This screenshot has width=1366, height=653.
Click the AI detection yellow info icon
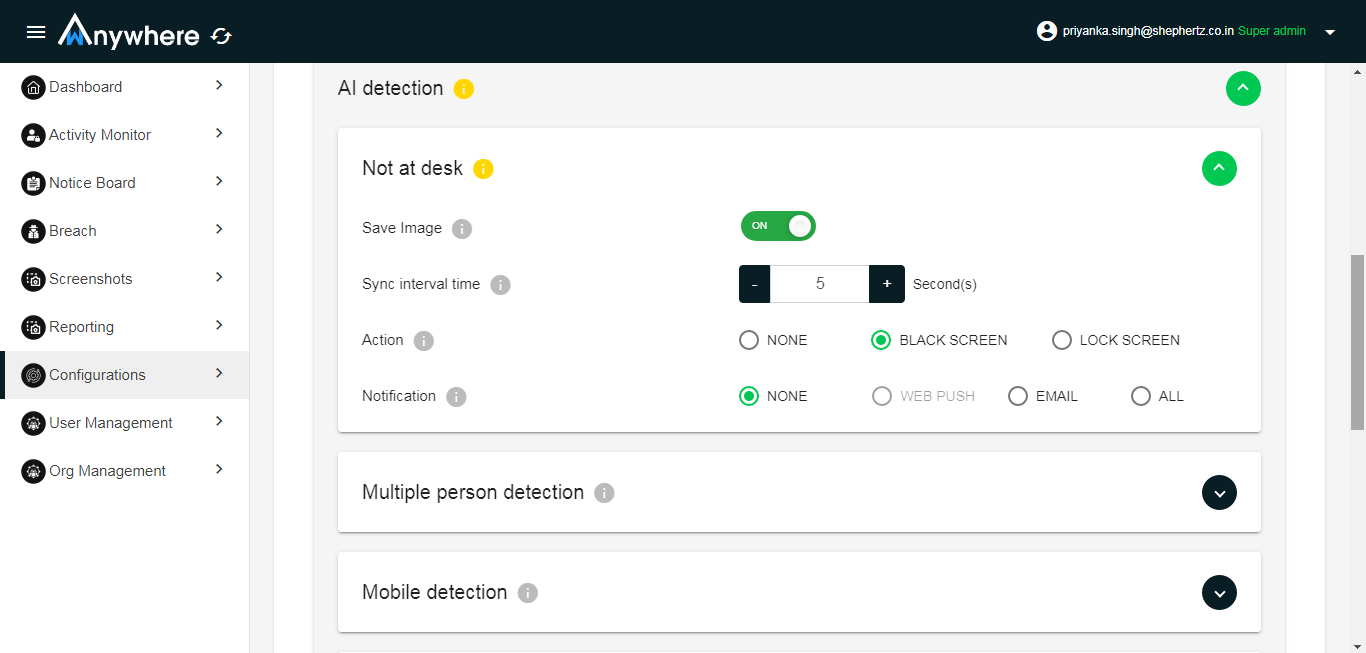(463, 89)
